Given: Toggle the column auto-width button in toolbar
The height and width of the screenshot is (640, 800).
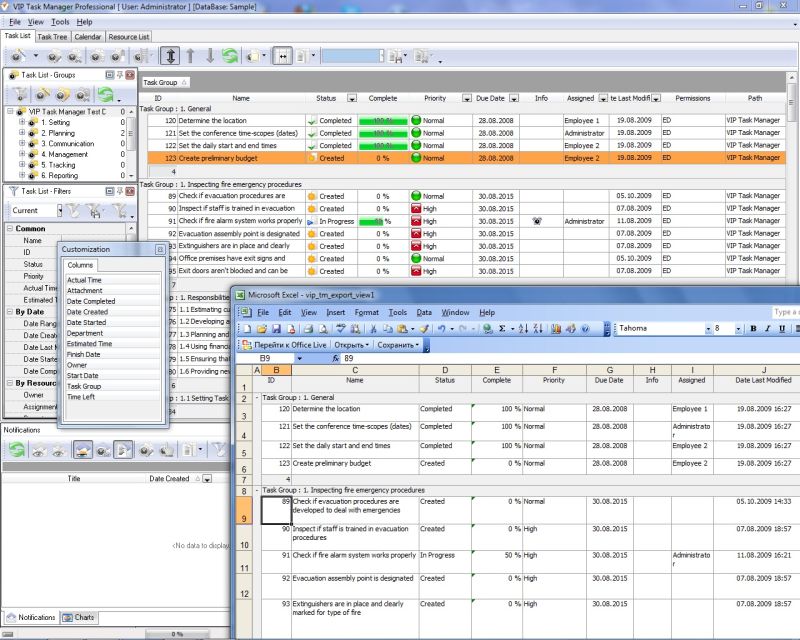Looking at the screenshot, I should click(x=282, y=56).
